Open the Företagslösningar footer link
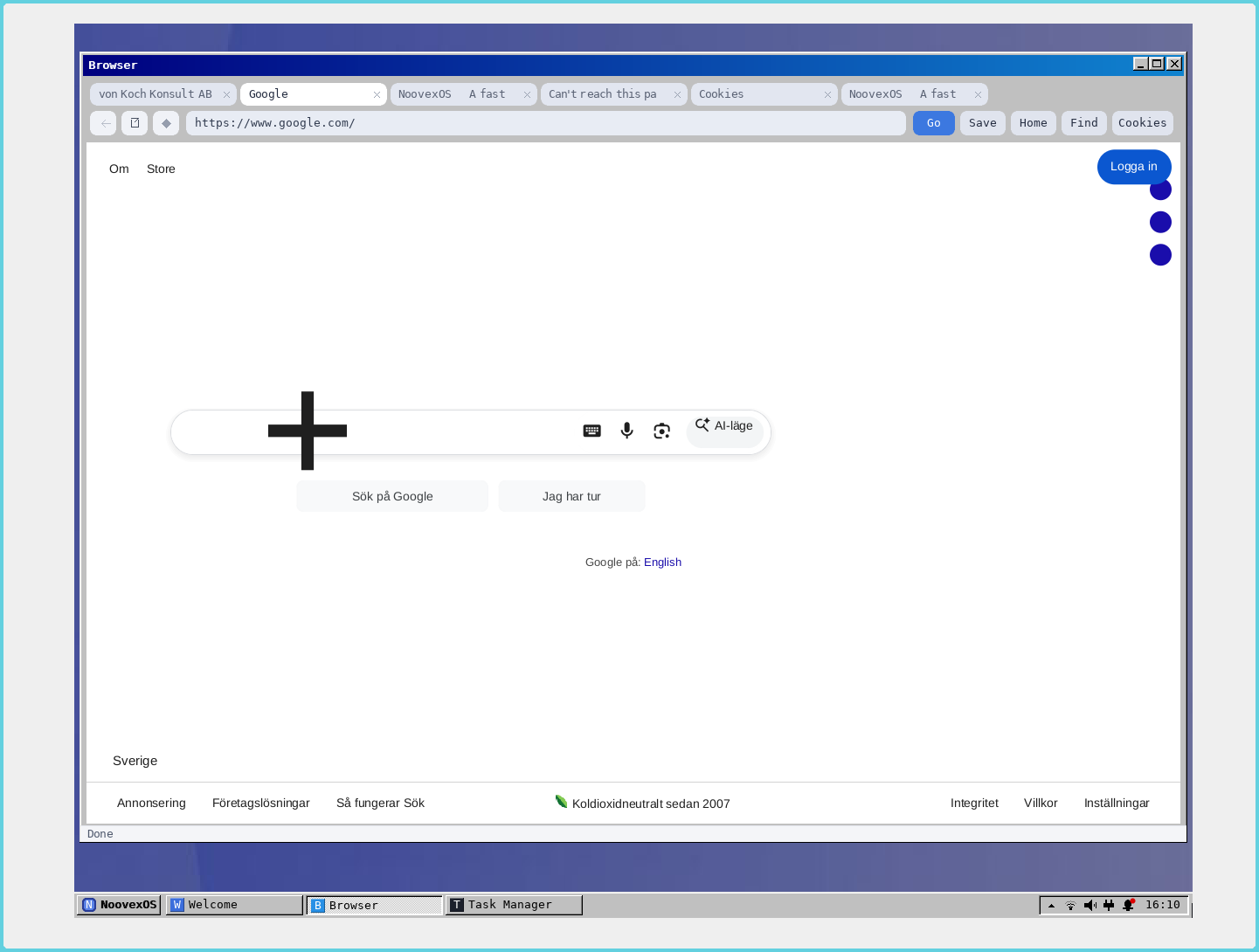1259x952 pixels. point(261,803)
